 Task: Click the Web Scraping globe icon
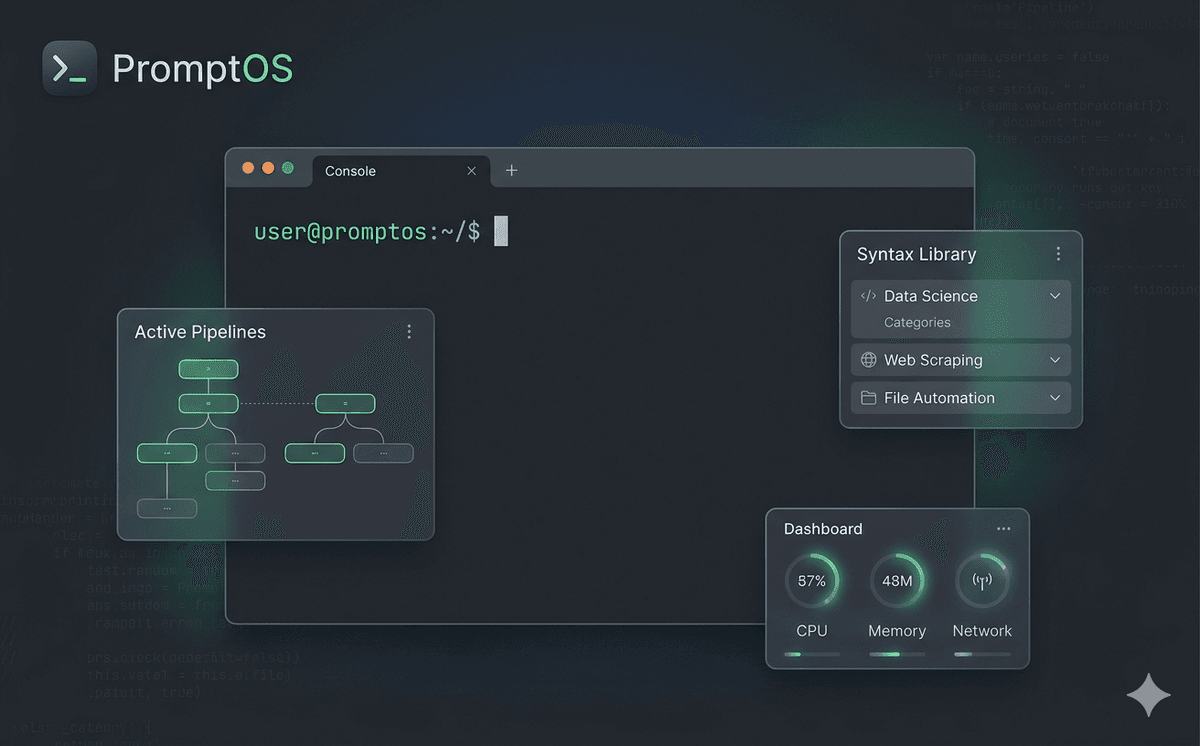coord(868,360)
